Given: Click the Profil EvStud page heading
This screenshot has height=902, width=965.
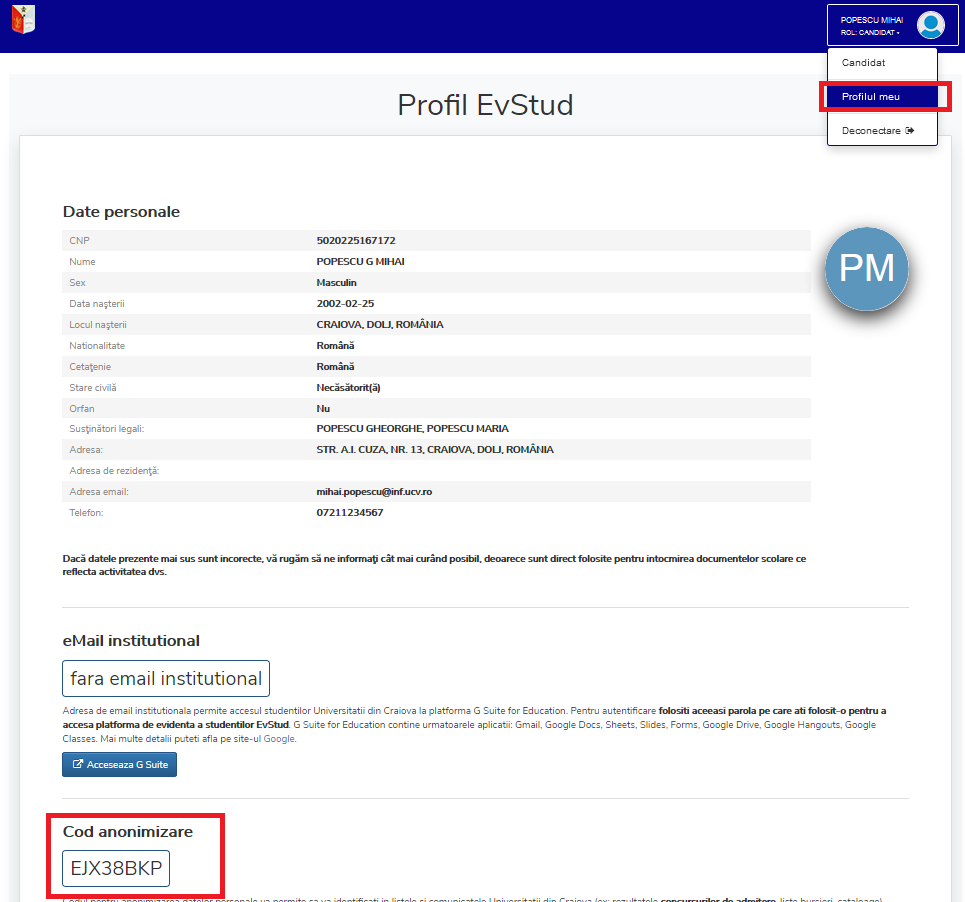Looking at the screenshot, I should point(485,105).
